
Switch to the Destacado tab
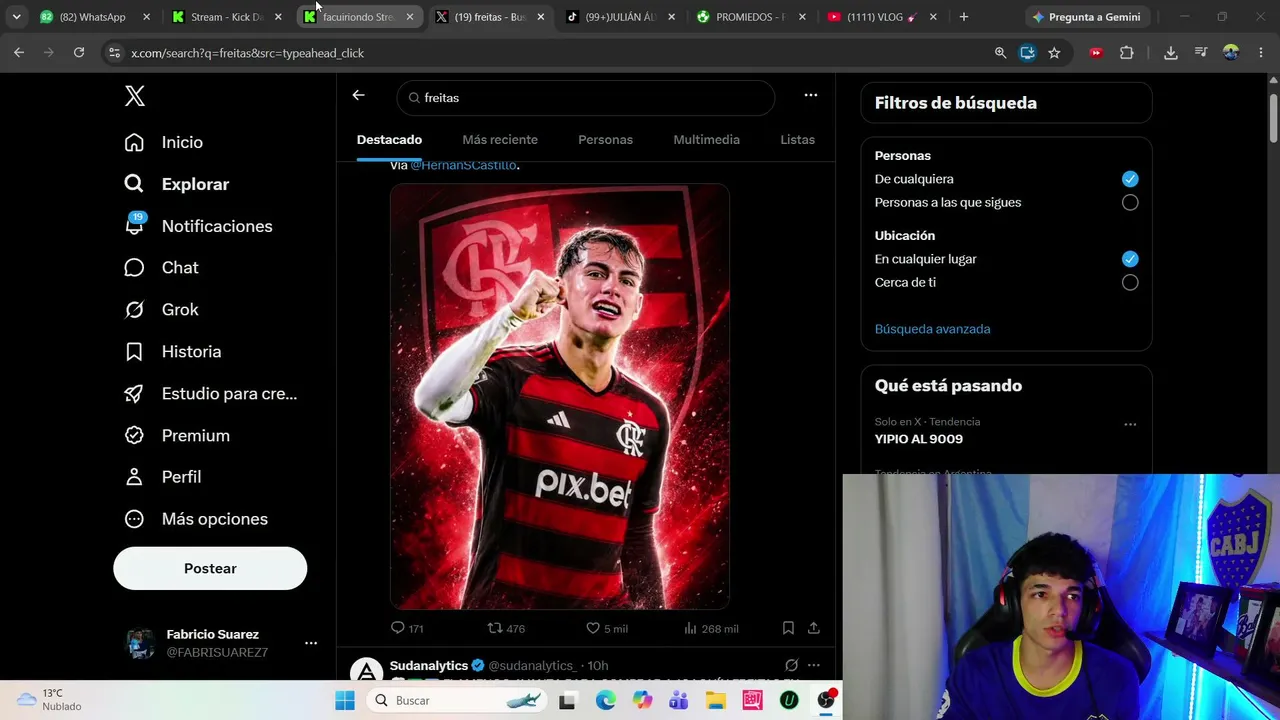coord(389,140)
